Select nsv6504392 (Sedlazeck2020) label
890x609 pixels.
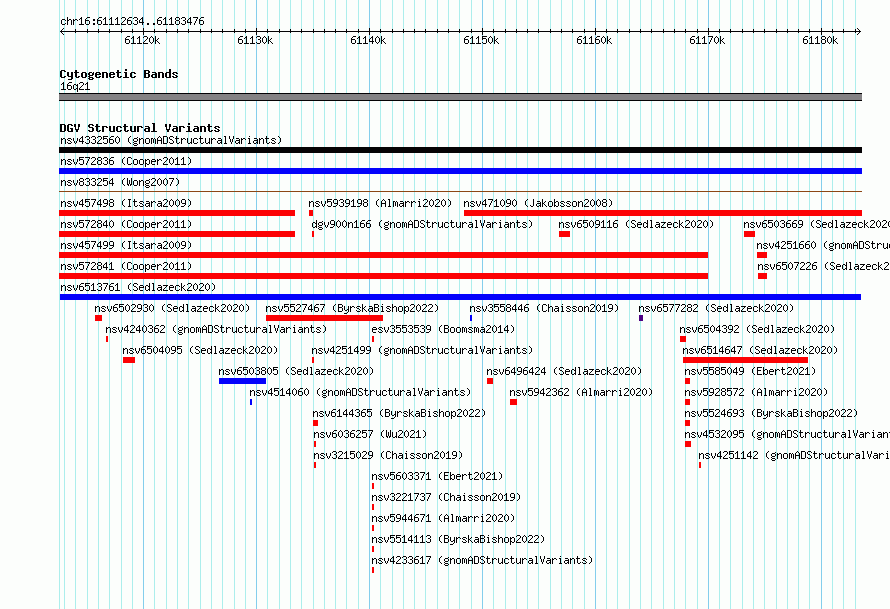click(757, 329)
